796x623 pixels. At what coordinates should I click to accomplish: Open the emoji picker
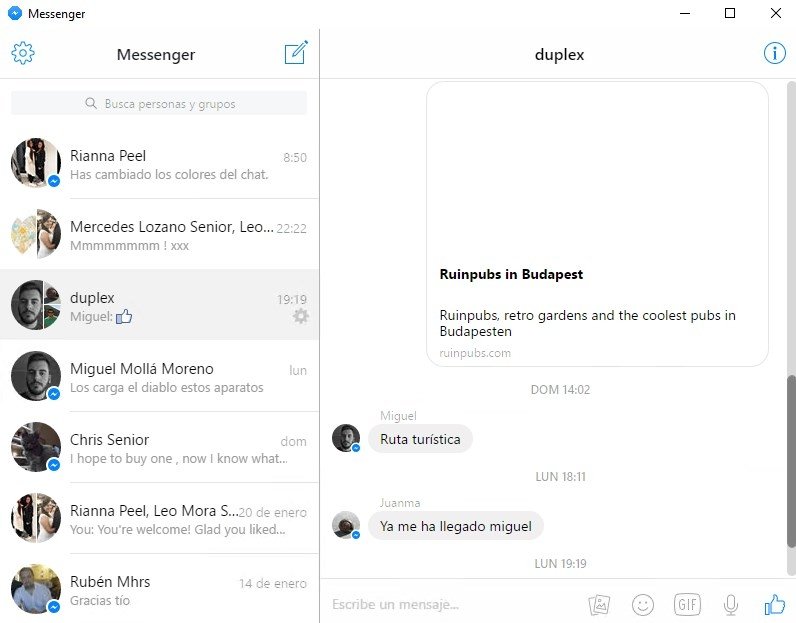tap(643, 604)
